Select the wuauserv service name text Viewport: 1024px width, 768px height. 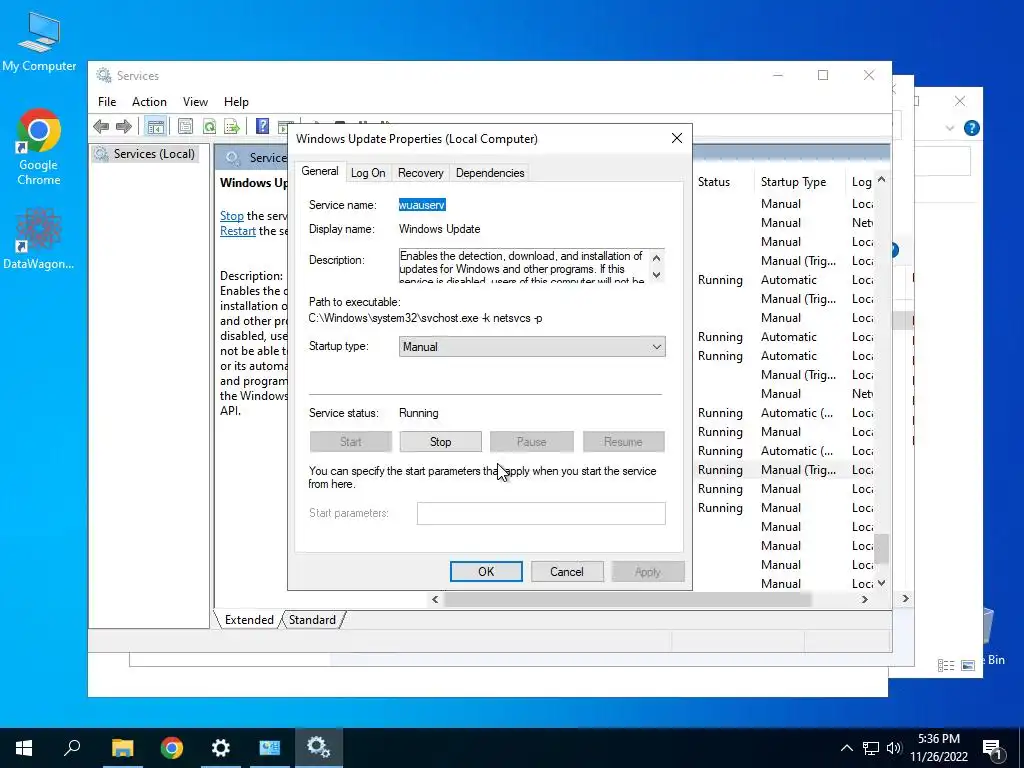tap(422, 205)
